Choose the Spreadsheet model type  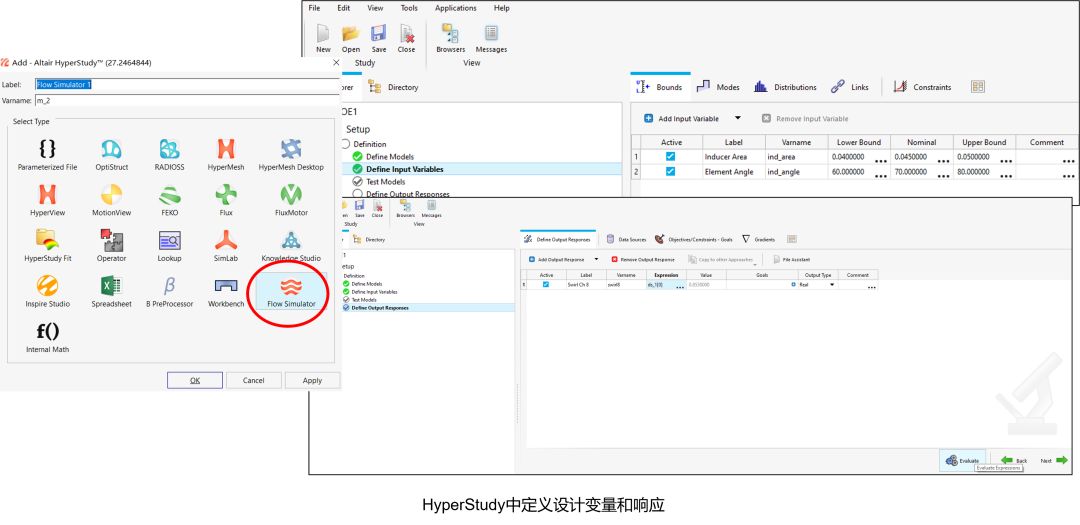[x=112, y=291]
